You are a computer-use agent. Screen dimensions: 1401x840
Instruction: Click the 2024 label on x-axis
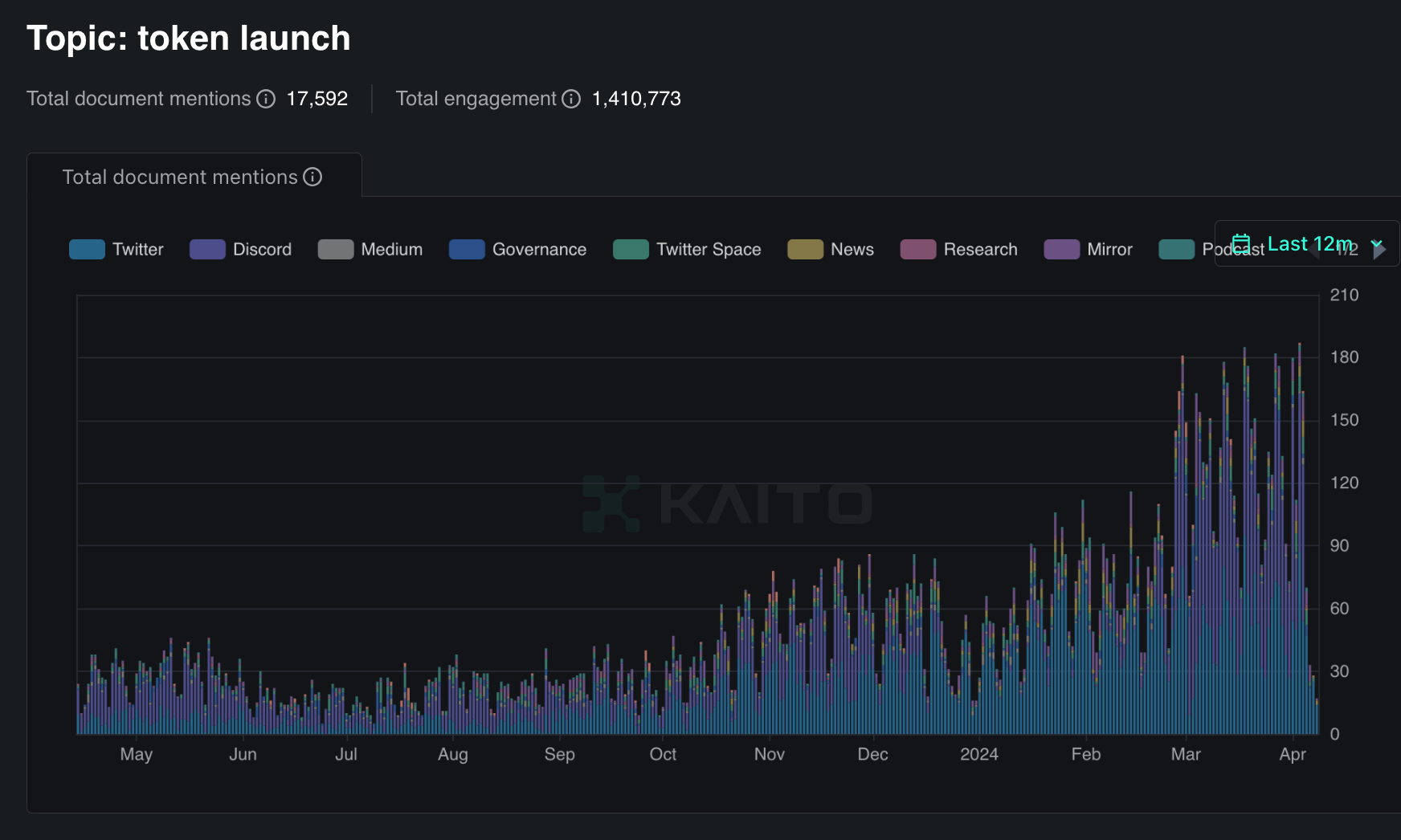click(979, 754)
